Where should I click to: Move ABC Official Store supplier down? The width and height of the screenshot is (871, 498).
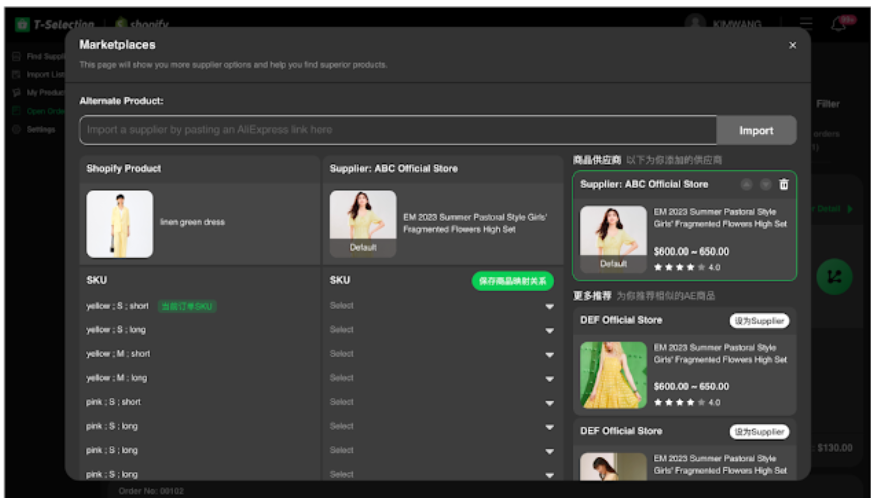(x=765, y=184)
